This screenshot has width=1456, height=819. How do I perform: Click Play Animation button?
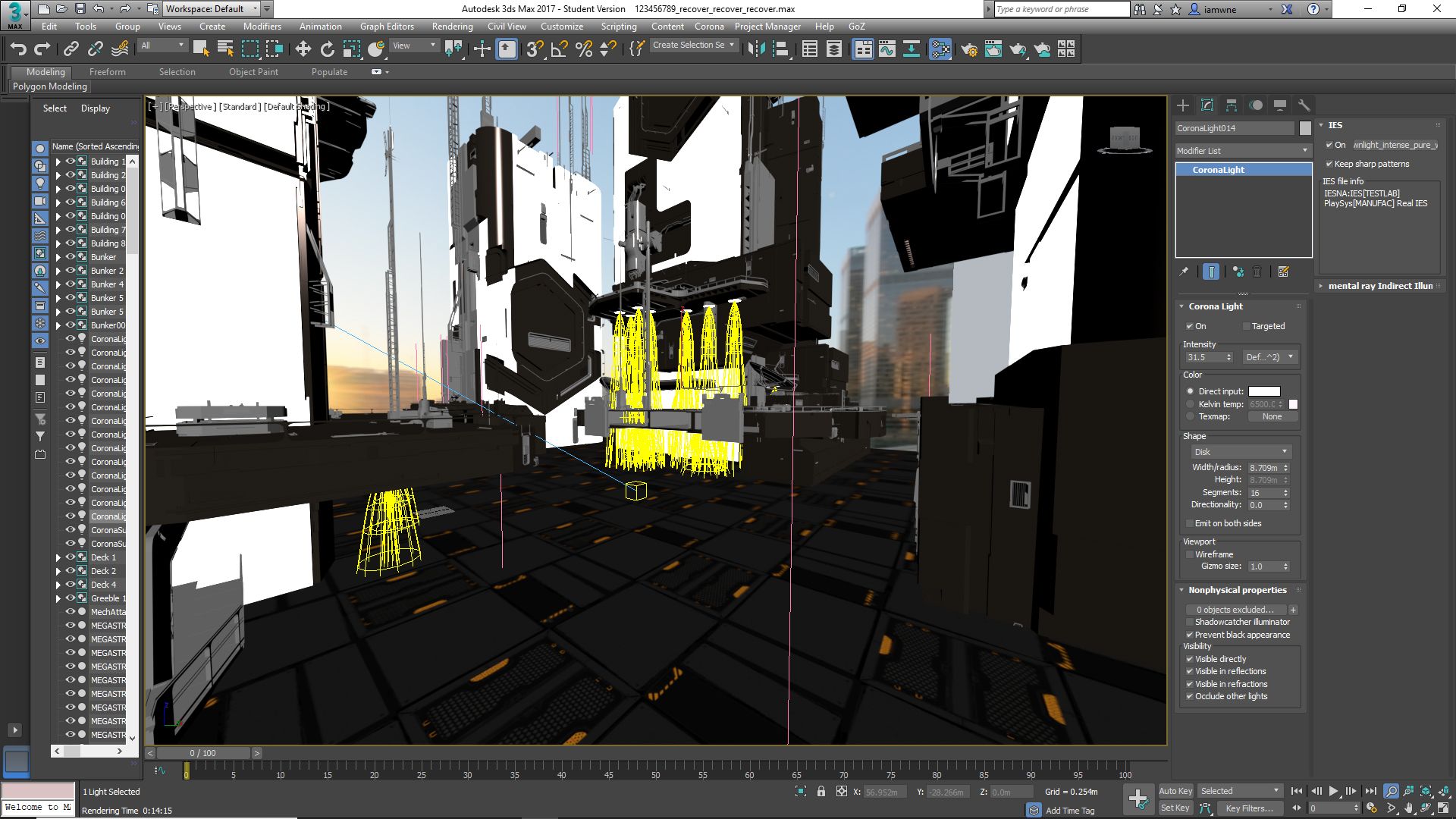(x=1333, y=791)
